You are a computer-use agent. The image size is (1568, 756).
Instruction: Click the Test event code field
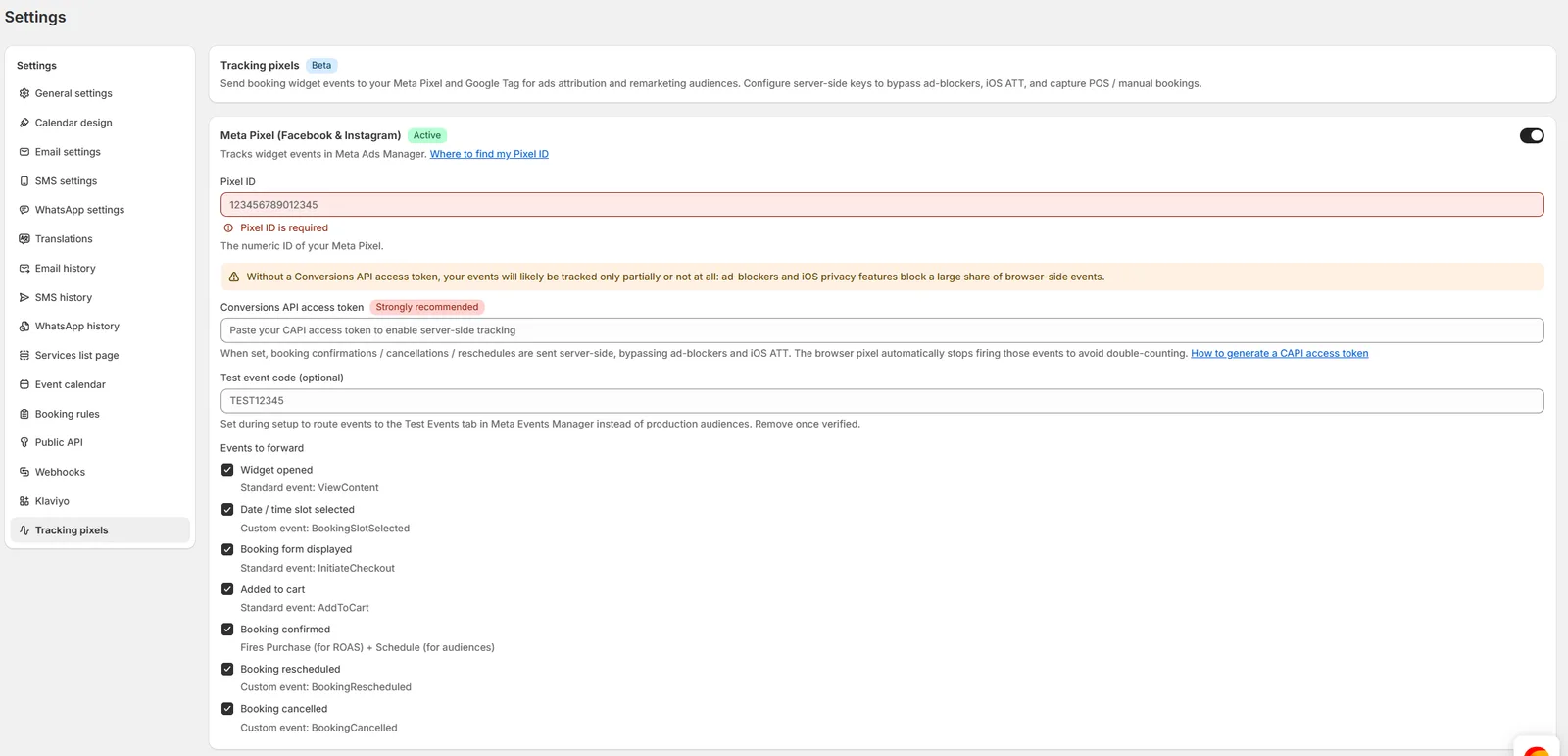(882, 401)
